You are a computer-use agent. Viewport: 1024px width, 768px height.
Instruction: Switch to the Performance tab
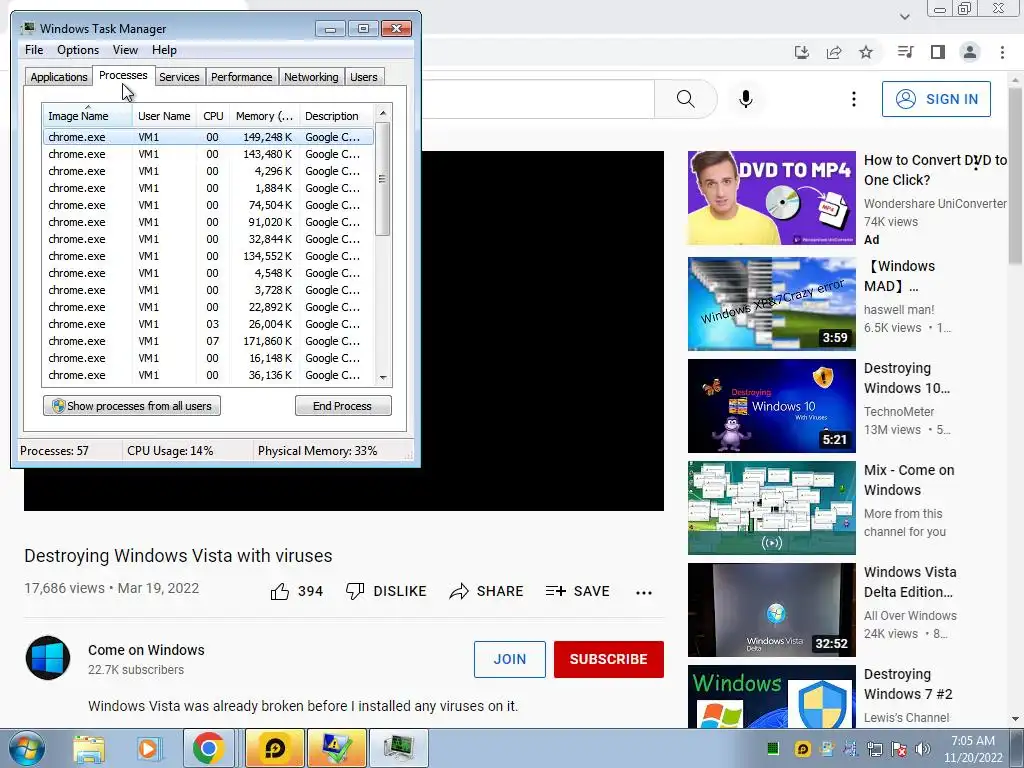click(241, 77)
